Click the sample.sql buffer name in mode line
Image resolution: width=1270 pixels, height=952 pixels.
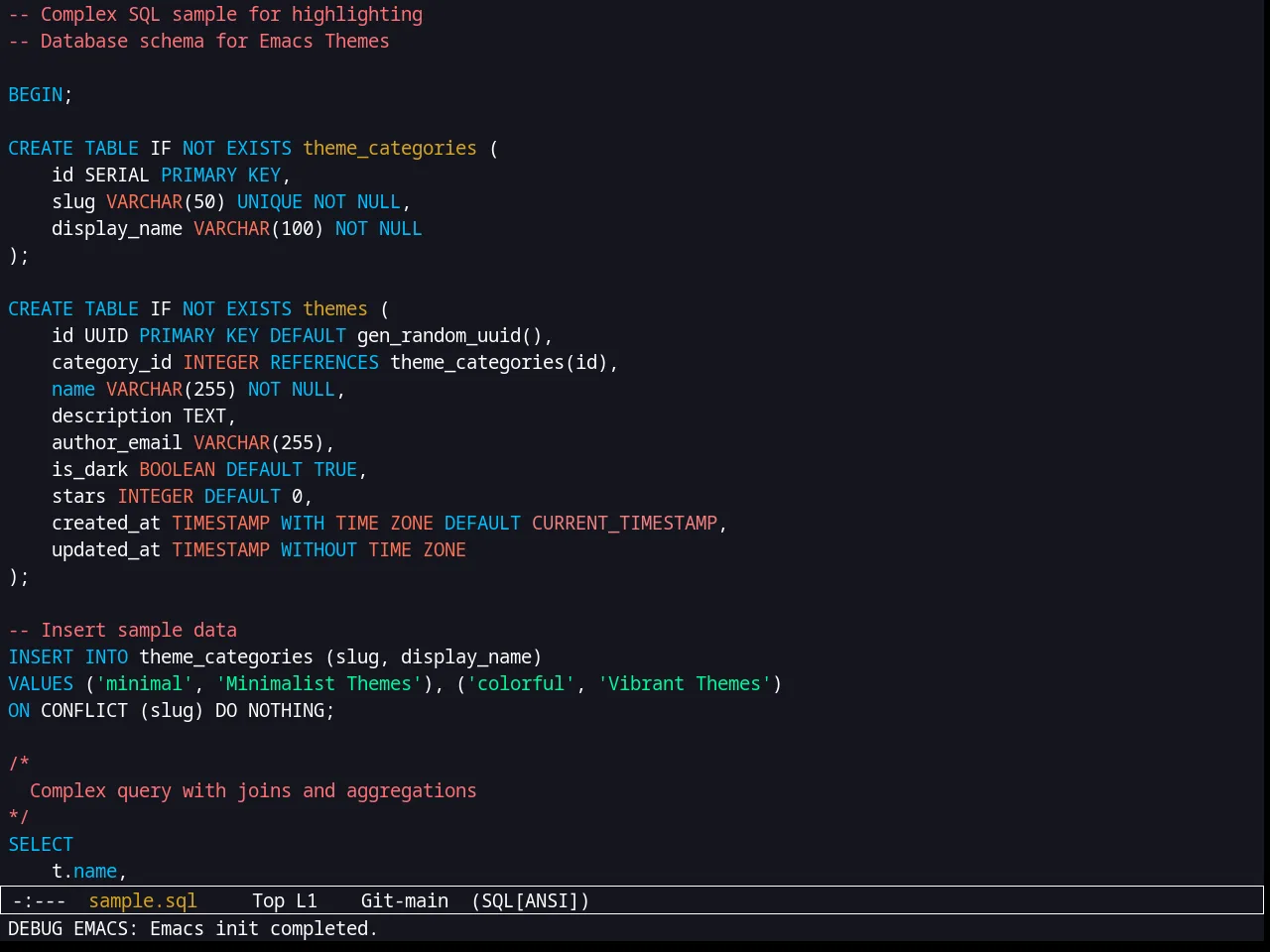click(x=143, y=900)
